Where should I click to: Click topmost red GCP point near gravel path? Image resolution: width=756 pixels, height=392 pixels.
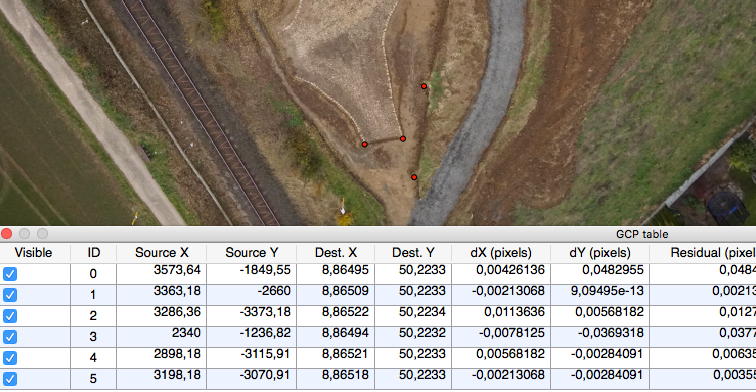point(424,86)
